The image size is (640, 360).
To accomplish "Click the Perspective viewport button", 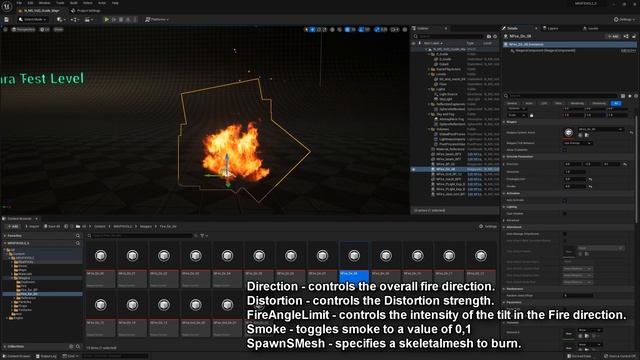I will [23, 29].
